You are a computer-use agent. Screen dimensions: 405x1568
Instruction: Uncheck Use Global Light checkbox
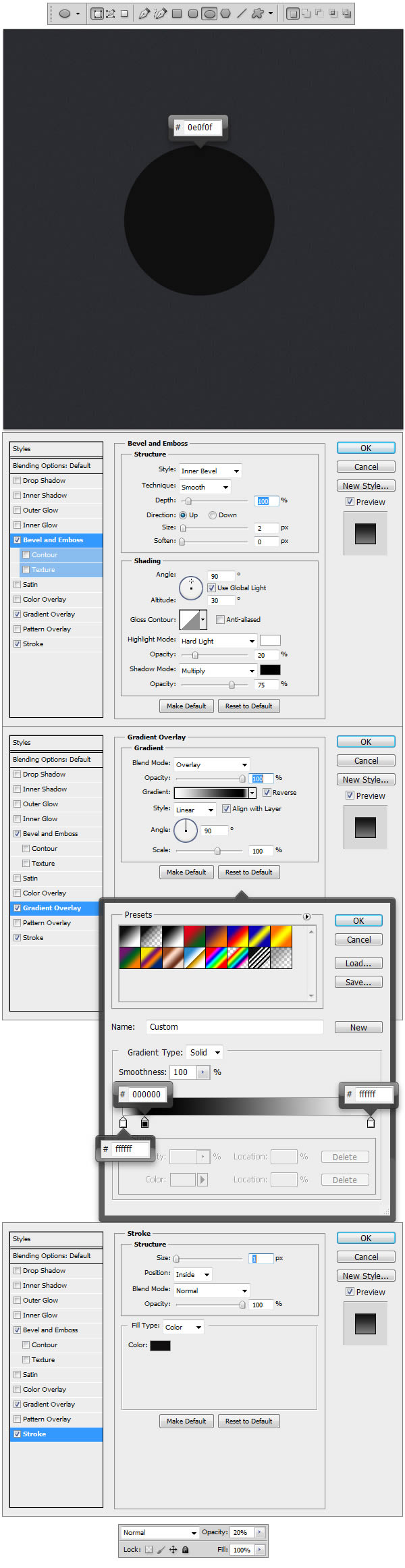211,588
